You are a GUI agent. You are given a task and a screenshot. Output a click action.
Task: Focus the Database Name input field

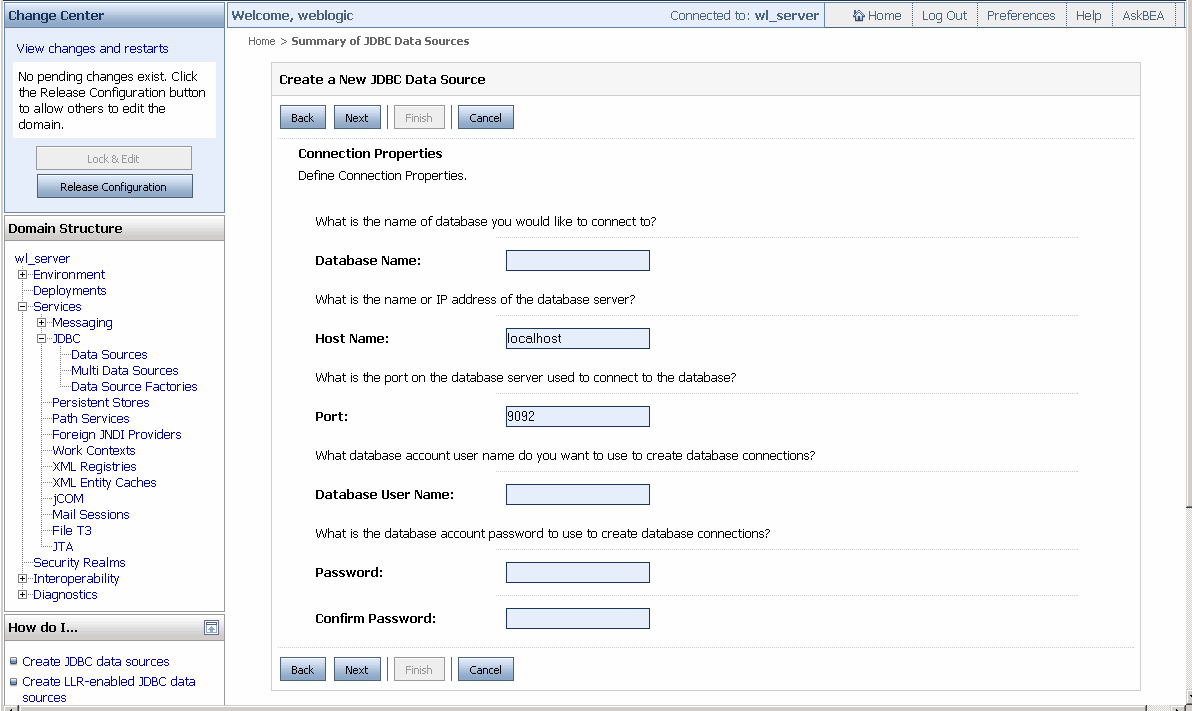click(x=577, y=261)
